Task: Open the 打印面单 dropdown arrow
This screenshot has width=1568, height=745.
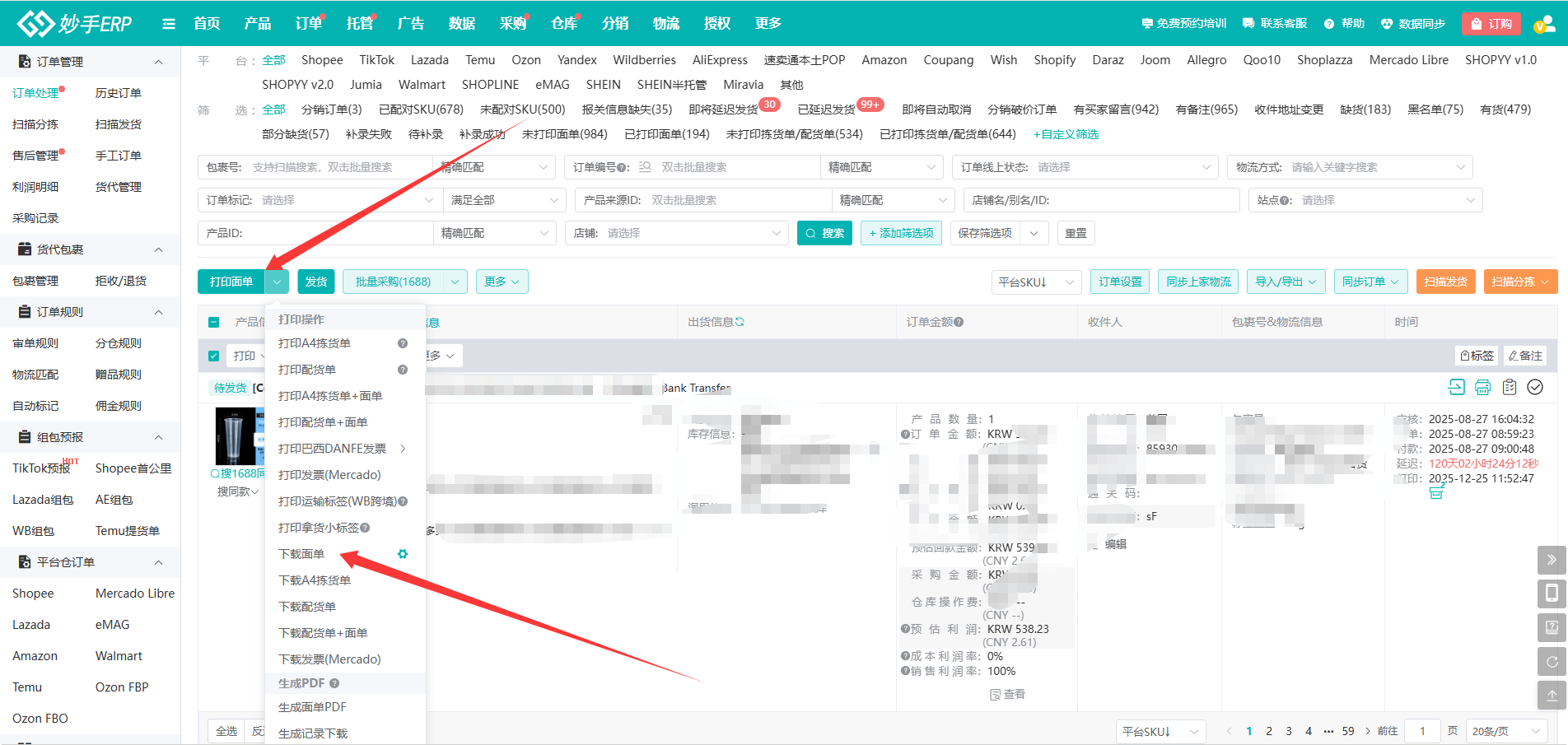Action: [x=278, y=282]
